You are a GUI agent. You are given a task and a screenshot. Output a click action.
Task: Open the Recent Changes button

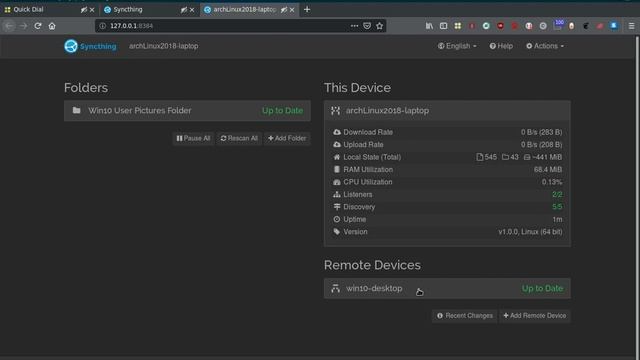click(x=464, y=316)
